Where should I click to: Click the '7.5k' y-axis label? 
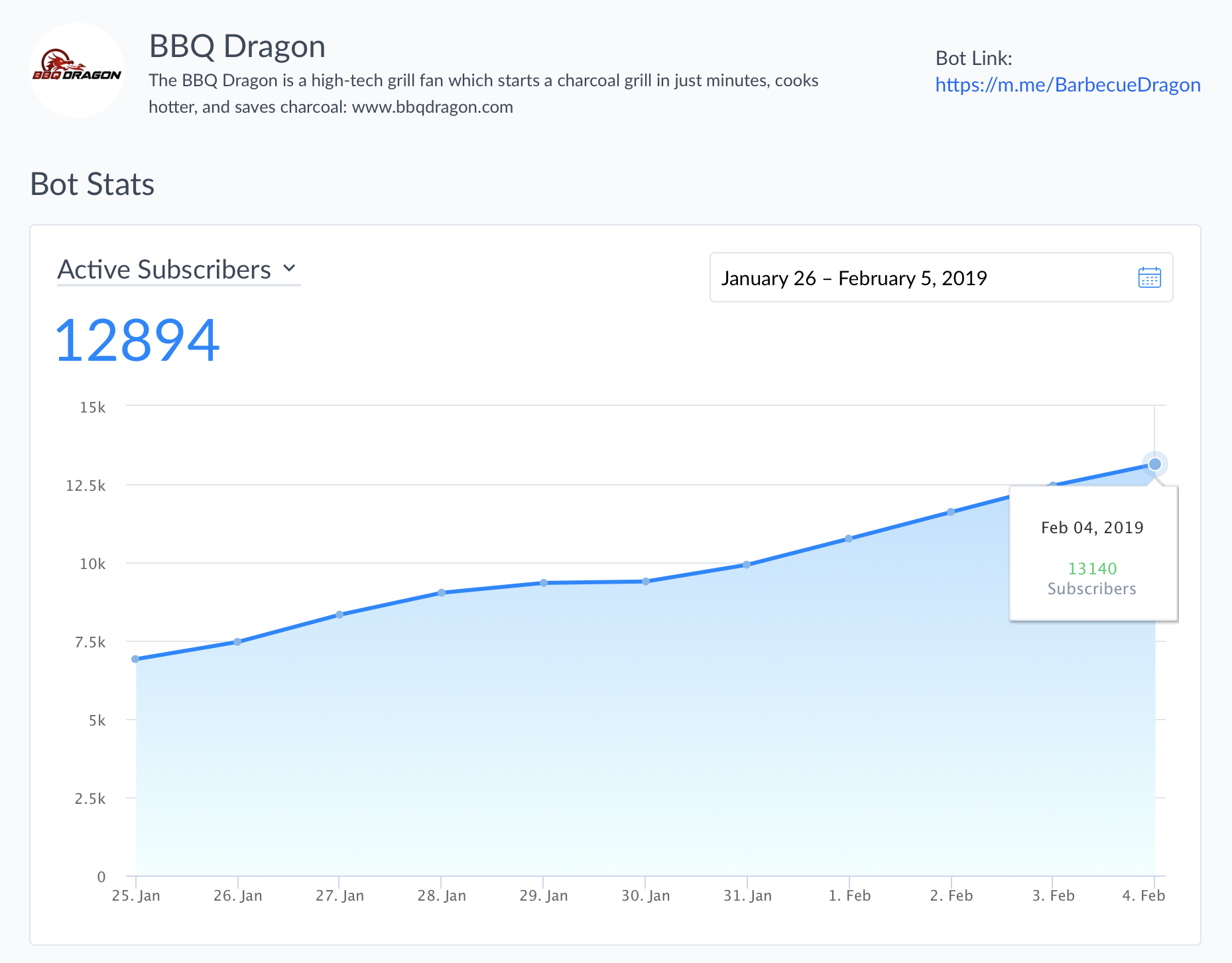pos(90,642)
